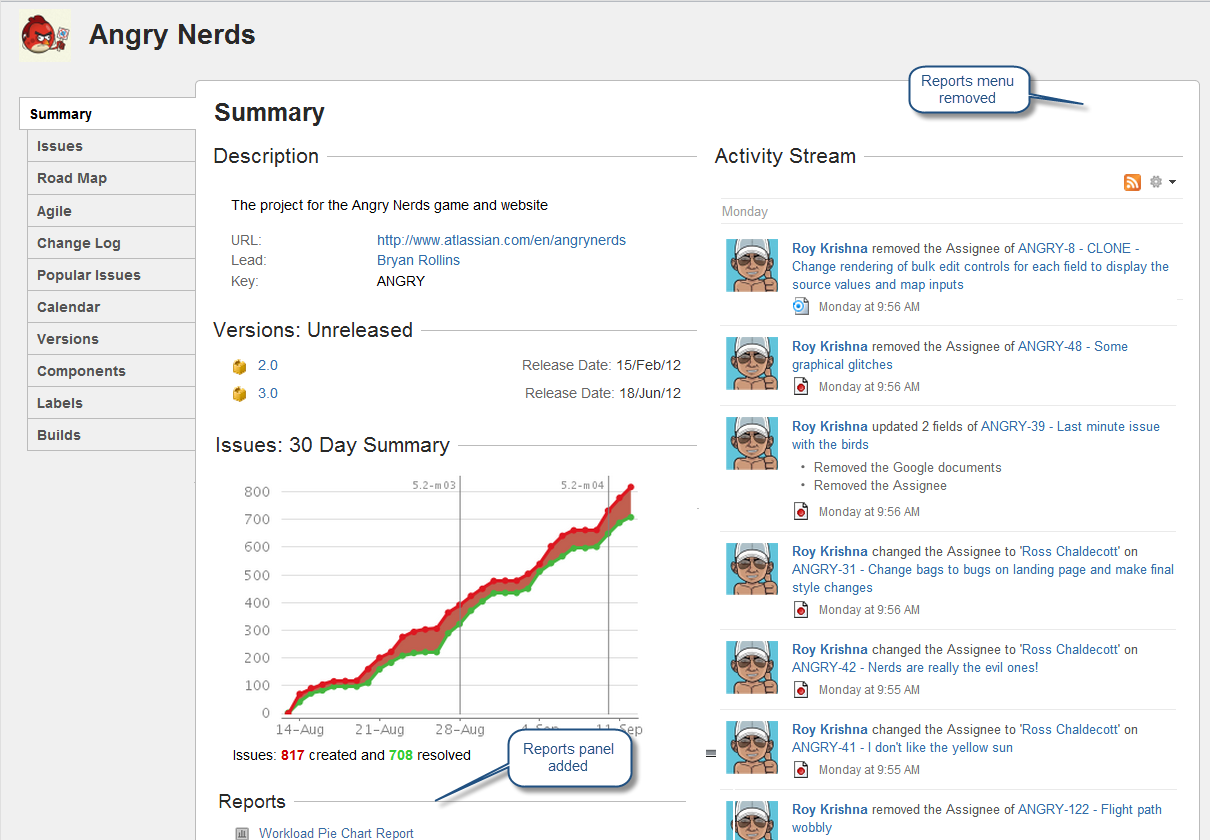
Task: Click Roy Krishna's avatar on the ANGRY-41 entry
Action: tap(752, 746)
